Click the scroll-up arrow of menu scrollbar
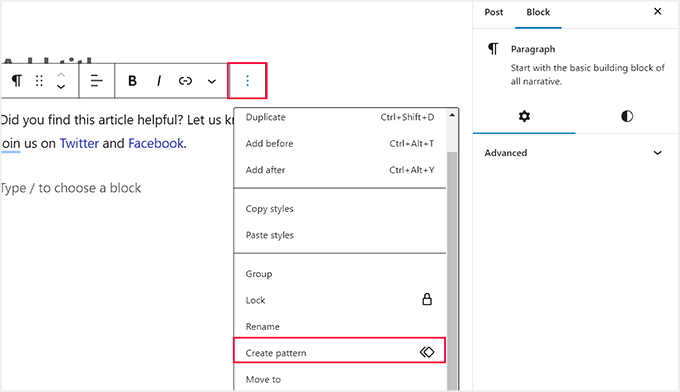 click(452, 115)
